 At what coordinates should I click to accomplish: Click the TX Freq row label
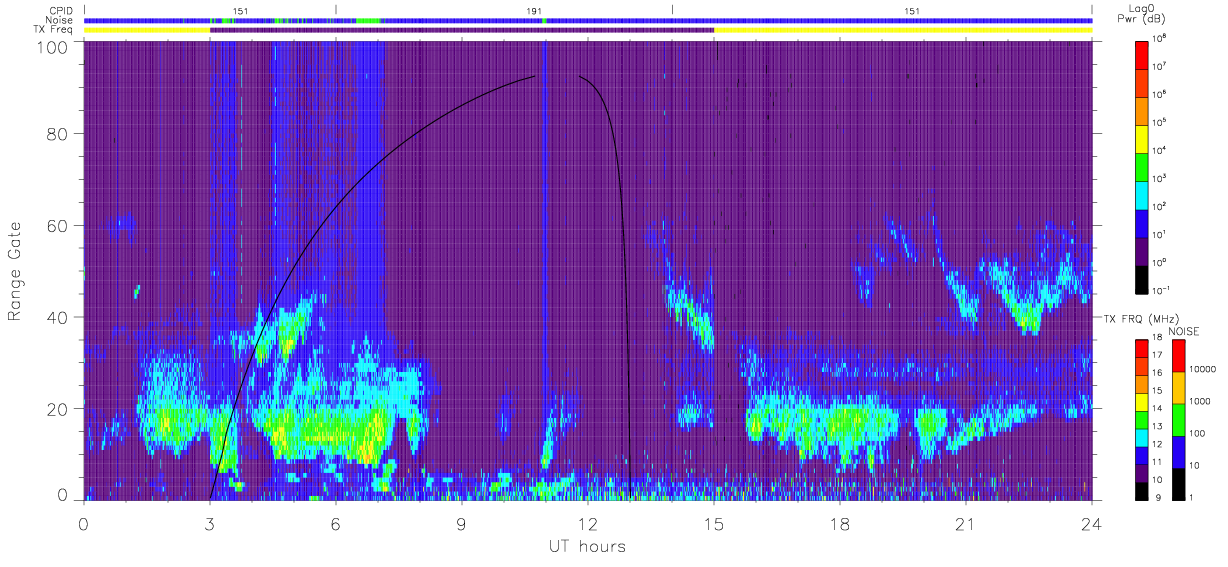(55, 30)
